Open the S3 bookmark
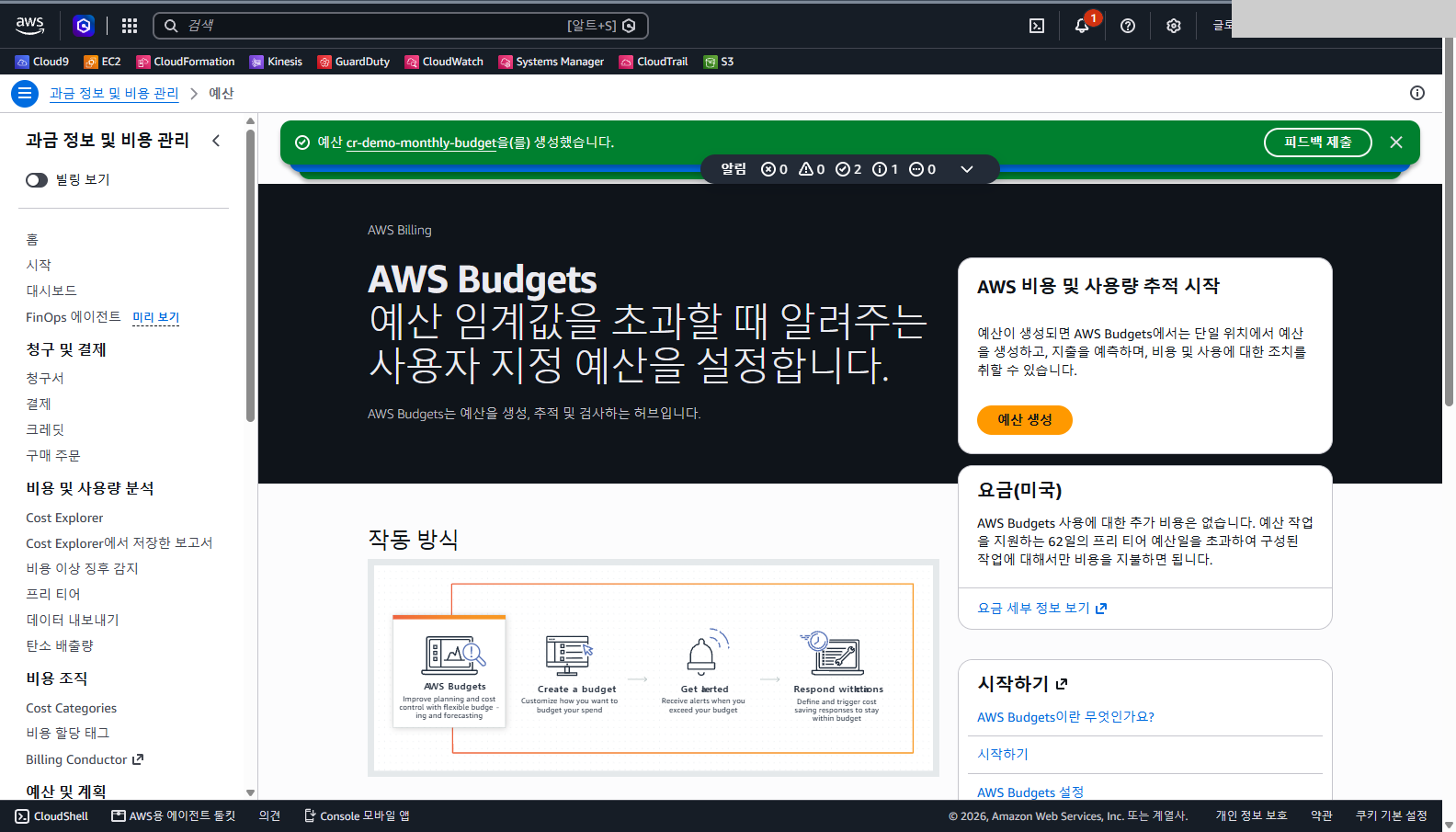 click(719, 62)
